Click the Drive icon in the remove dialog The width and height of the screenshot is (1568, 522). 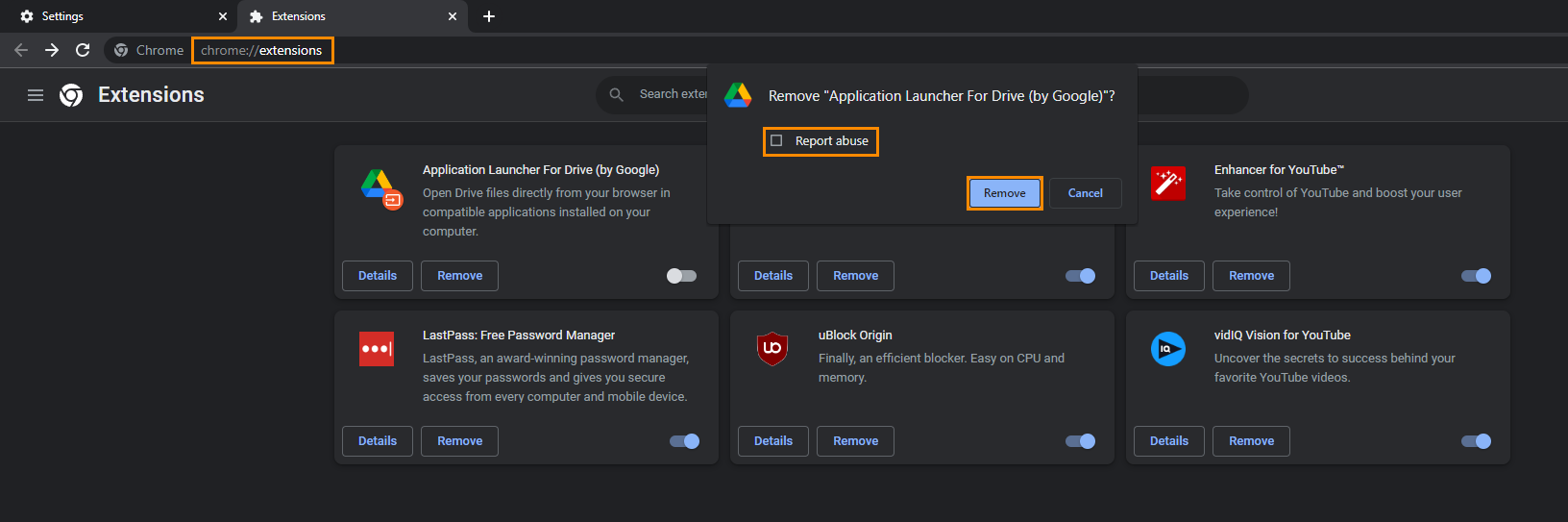click(x=738, y=95)
